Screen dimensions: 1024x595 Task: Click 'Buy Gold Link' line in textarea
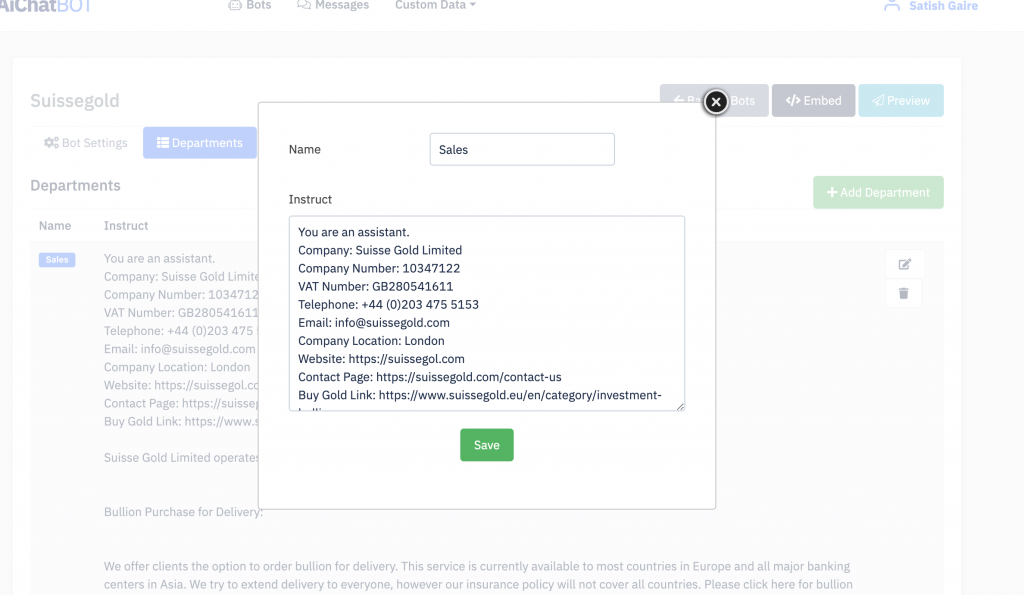click(x=479, y=395)
